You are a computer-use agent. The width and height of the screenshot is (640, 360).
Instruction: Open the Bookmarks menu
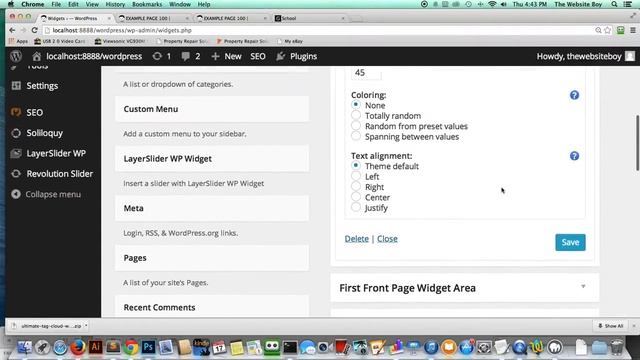click(147, 4)
